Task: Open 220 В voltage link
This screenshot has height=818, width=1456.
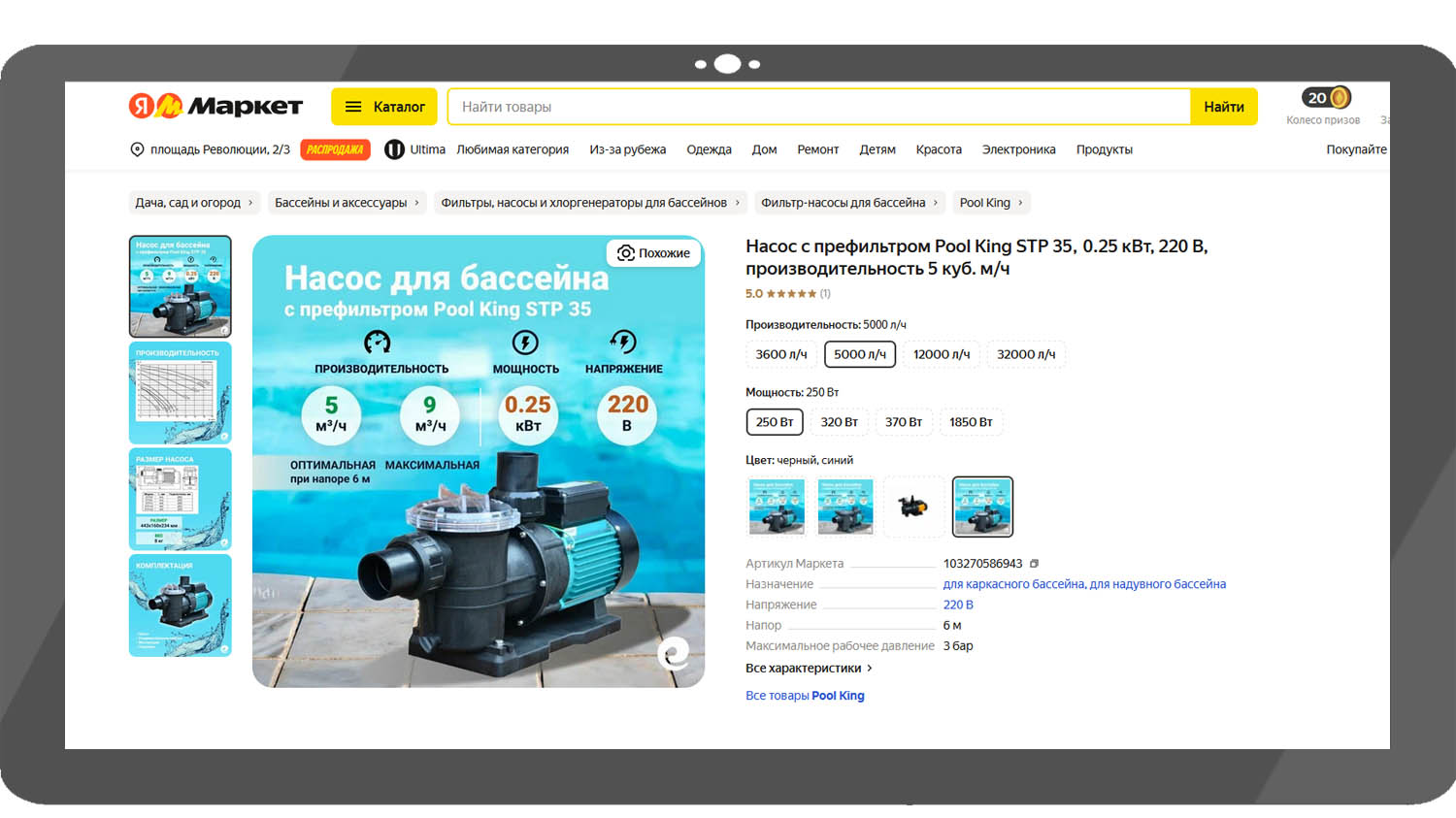Action: (958, 605)
